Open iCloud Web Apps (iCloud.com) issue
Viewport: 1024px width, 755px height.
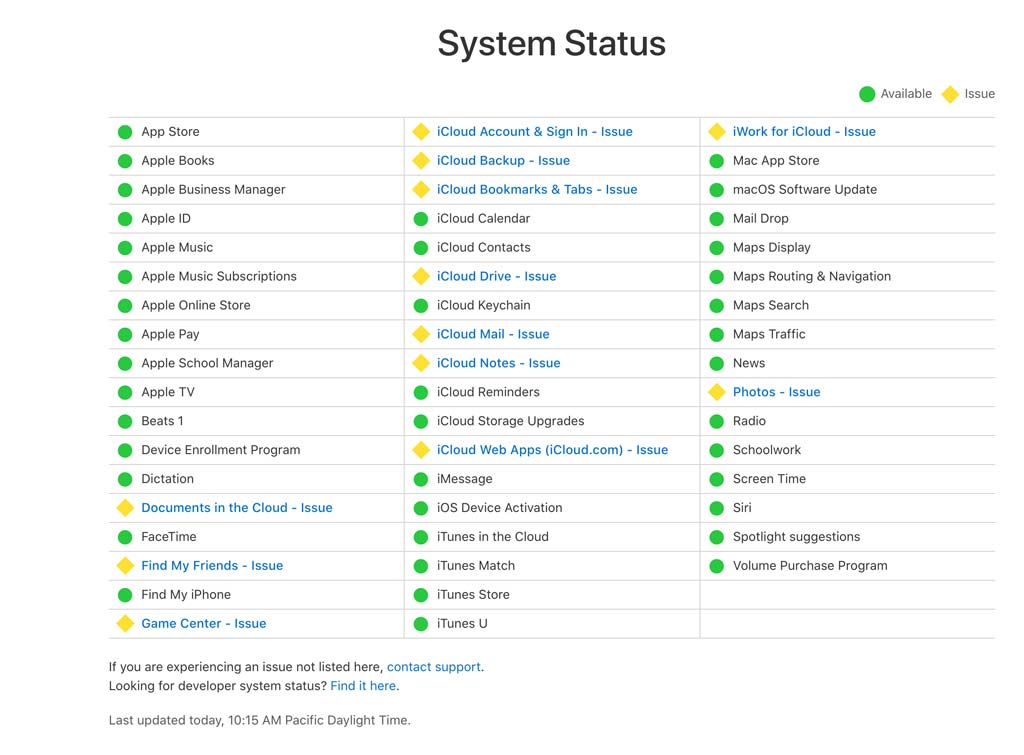(552, 450)
